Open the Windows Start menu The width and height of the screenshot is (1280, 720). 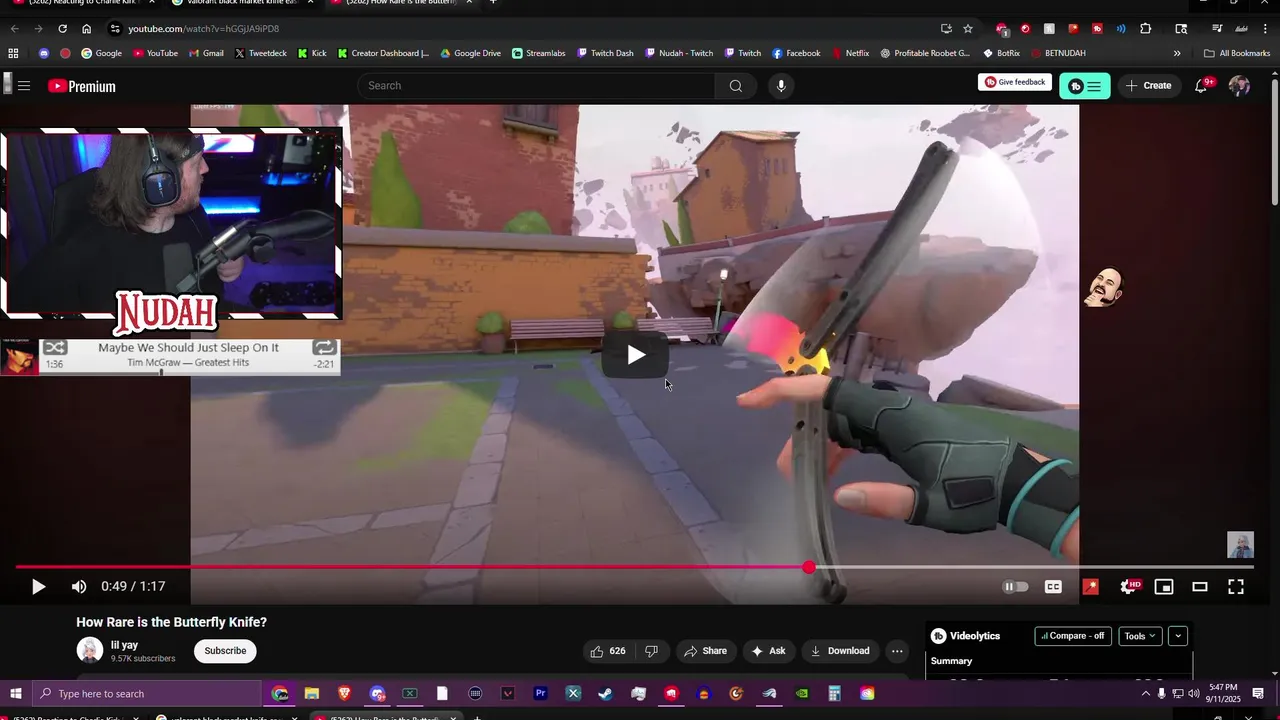[x=15, y=694]
